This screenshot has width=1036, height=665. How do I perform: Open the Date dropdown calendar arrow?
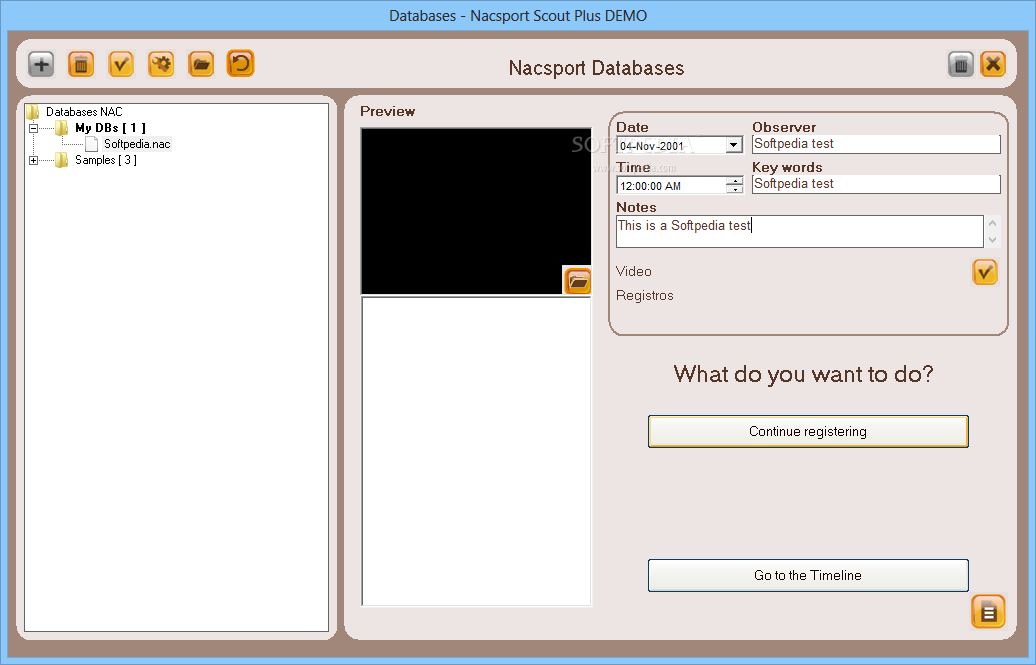coord(733,145)
